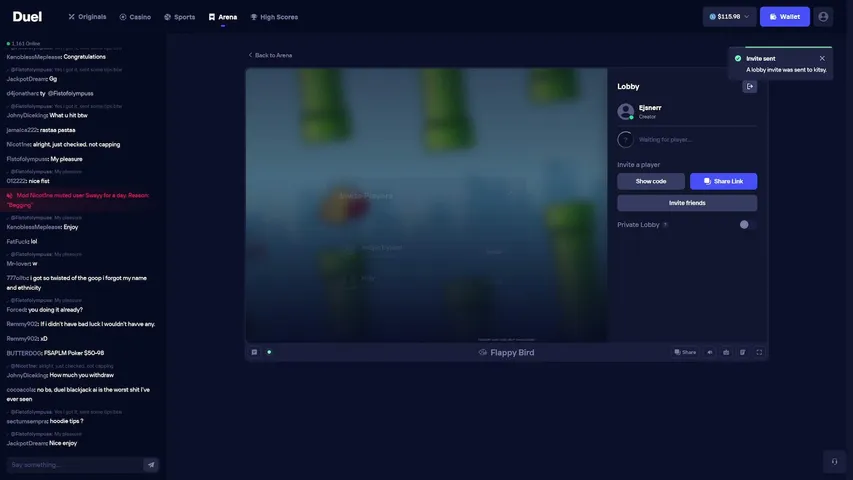This screenshot has height=480, width=853.
Task: Expand the $115.98 balance dropdown
Action: (729, 17)
